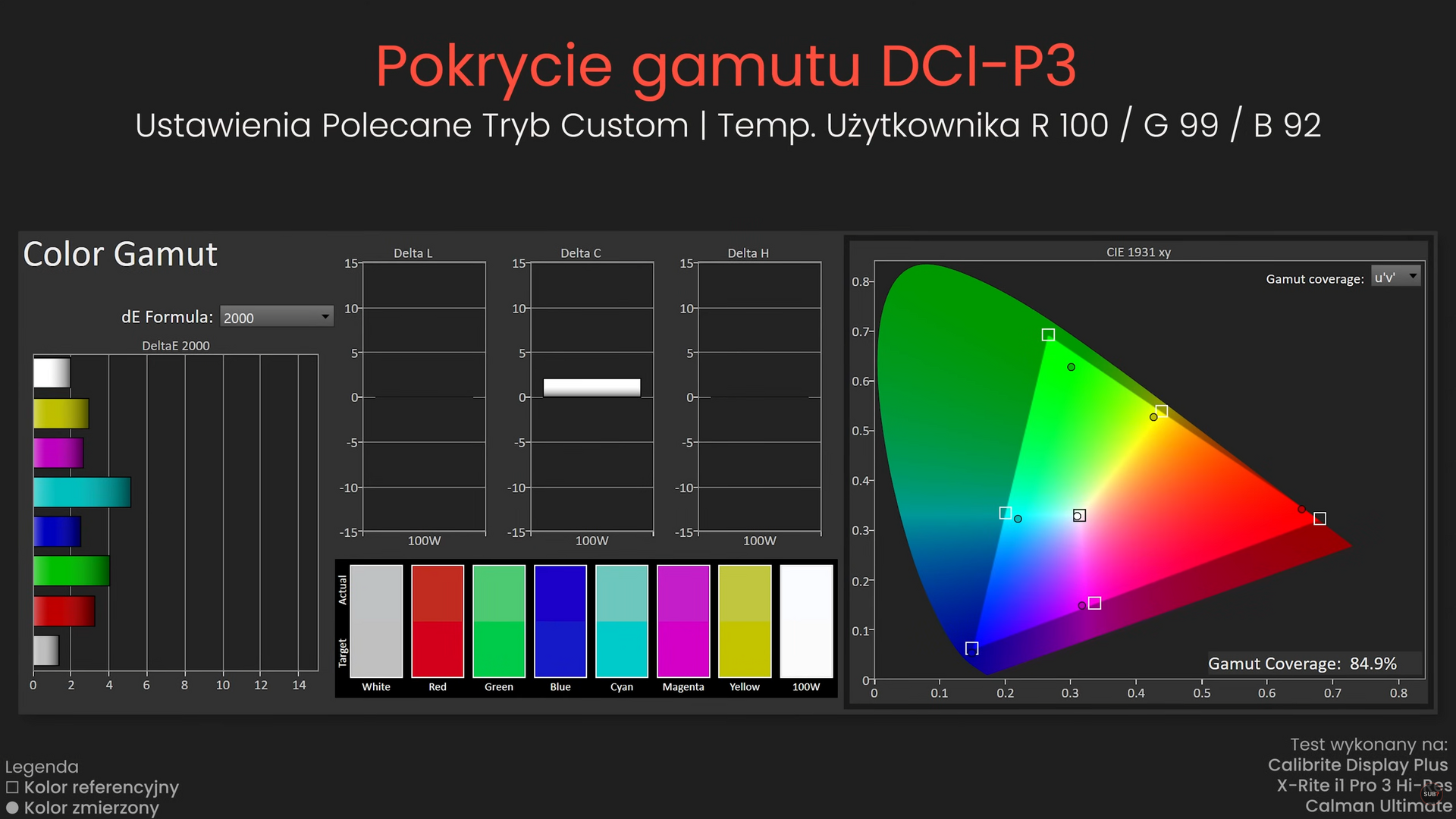Click the green DeltaE 2000 bar
The image size is (1456, 819).
(x=71, y=571)
